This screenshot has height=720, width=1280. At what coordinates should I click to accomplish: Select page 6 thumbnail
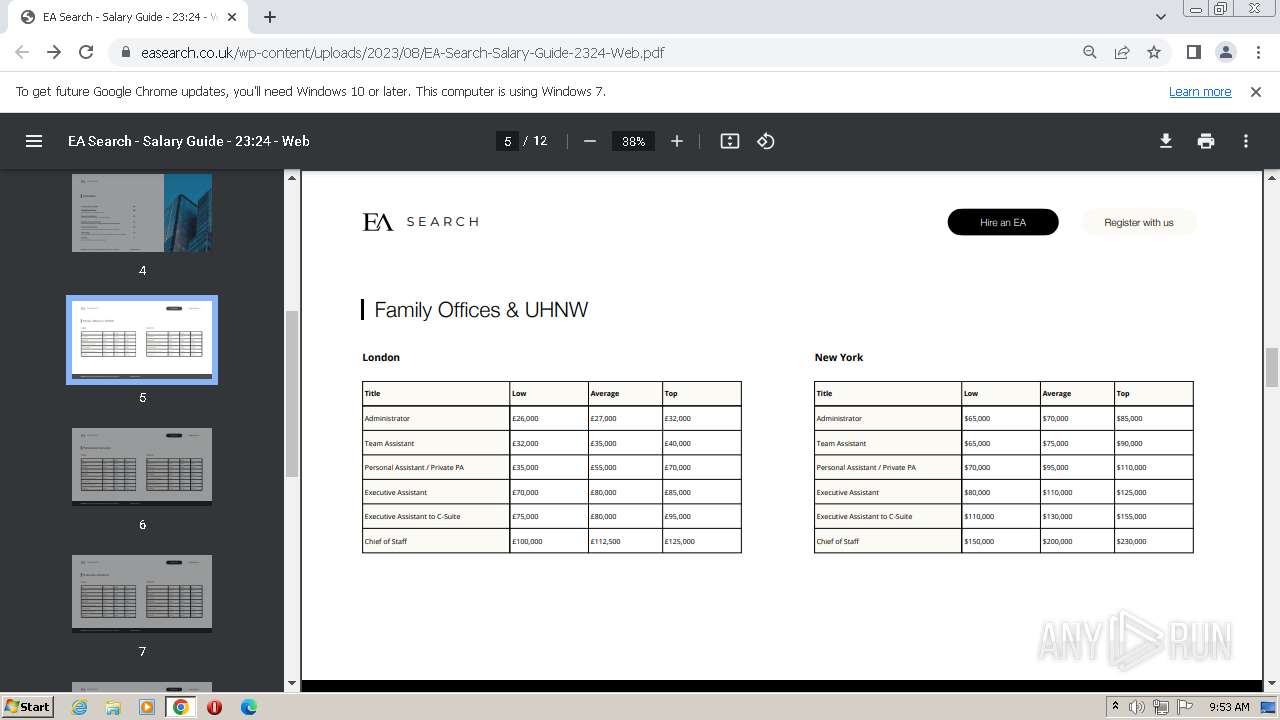click(x=142, y=466)
